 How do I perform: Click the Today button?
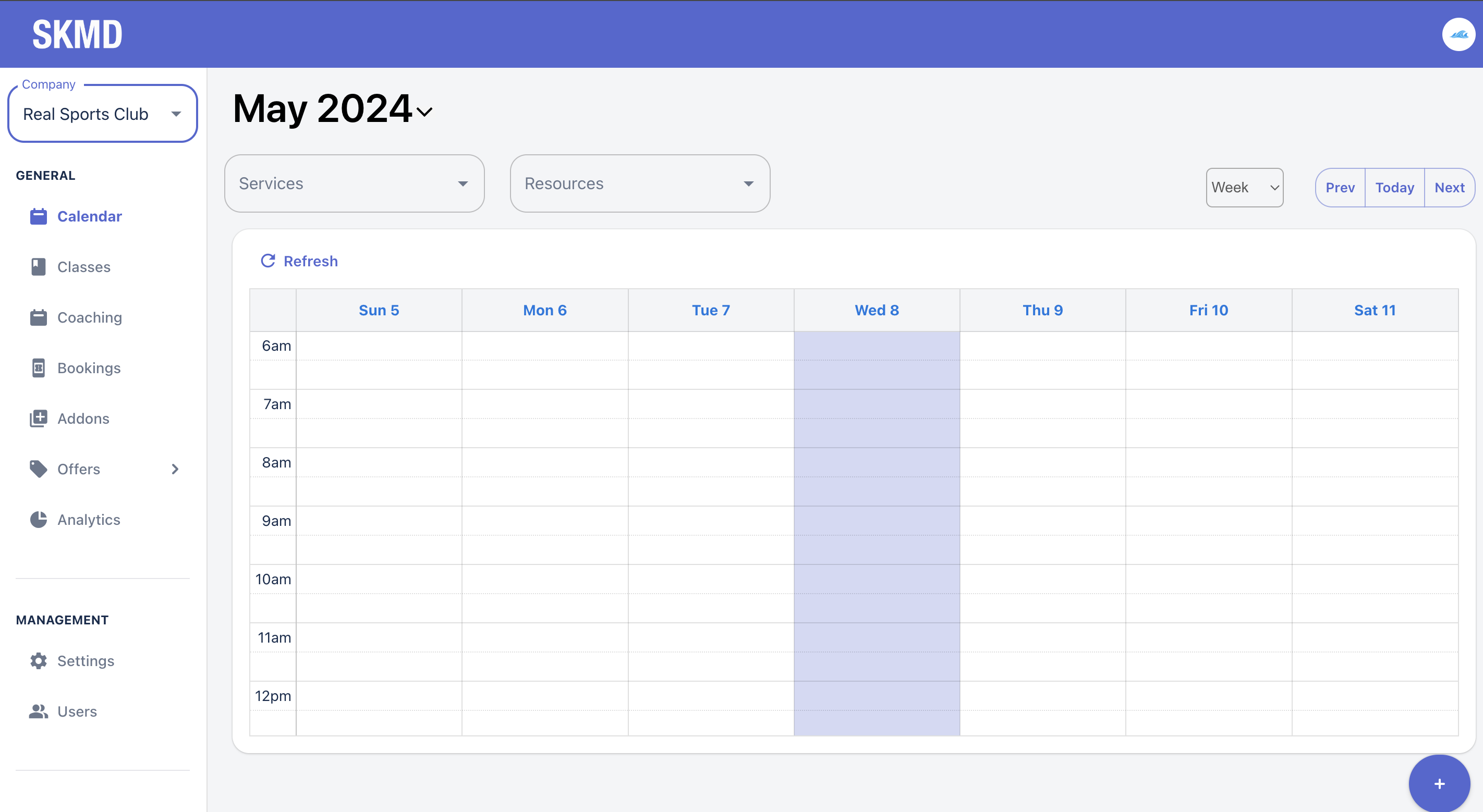1394,187
